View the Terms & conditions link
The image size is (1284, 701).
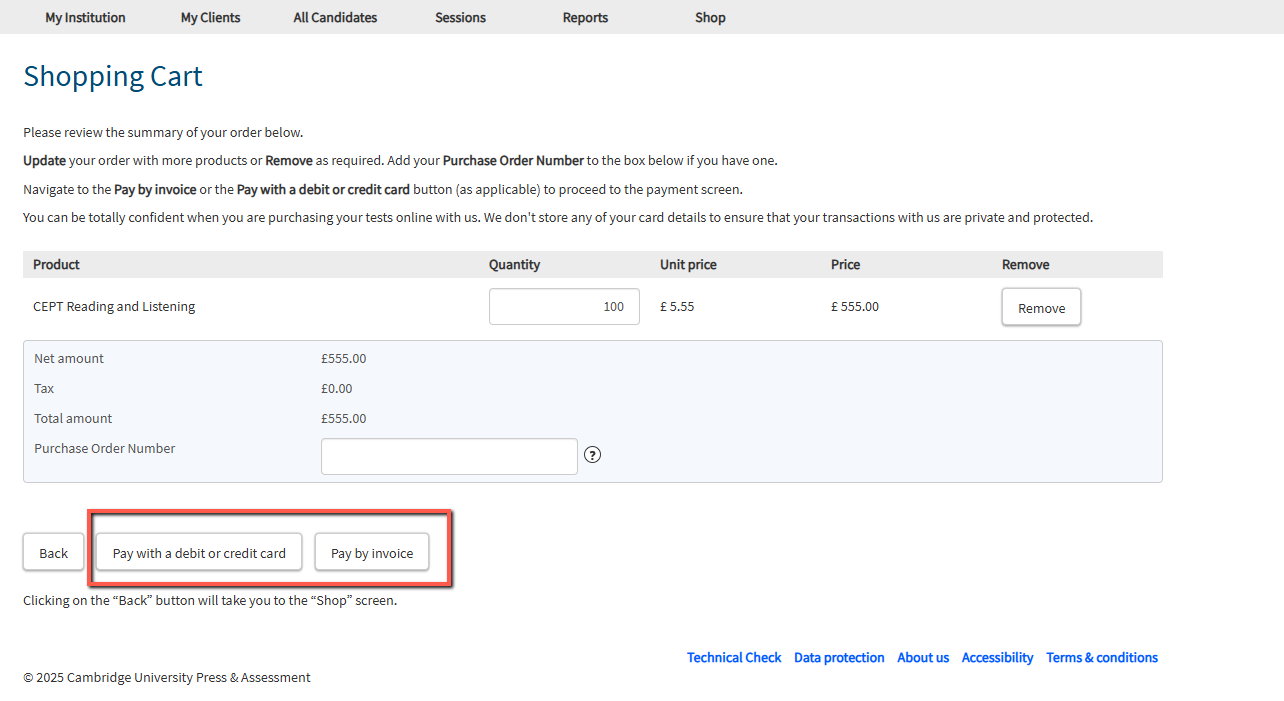click(1102, 657)
